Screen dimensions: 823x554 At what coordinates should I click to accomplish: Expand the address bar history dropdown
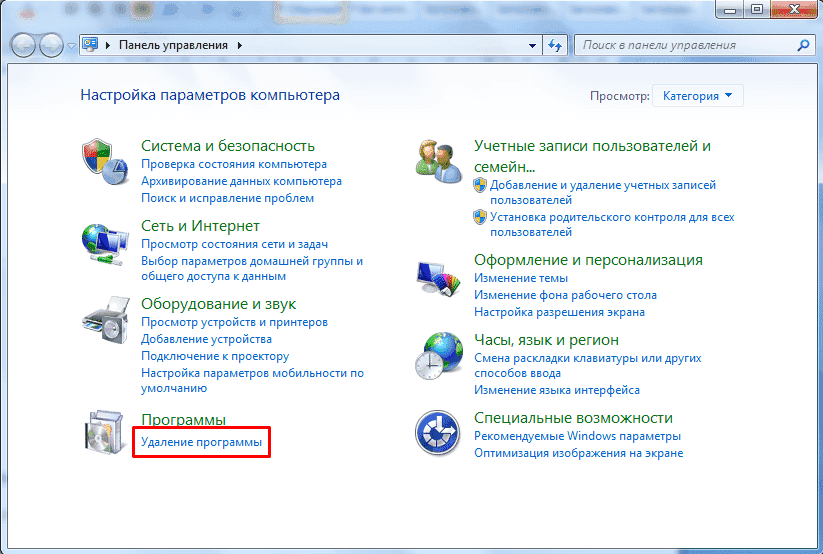pyautogui.click(x=532, y=46)
